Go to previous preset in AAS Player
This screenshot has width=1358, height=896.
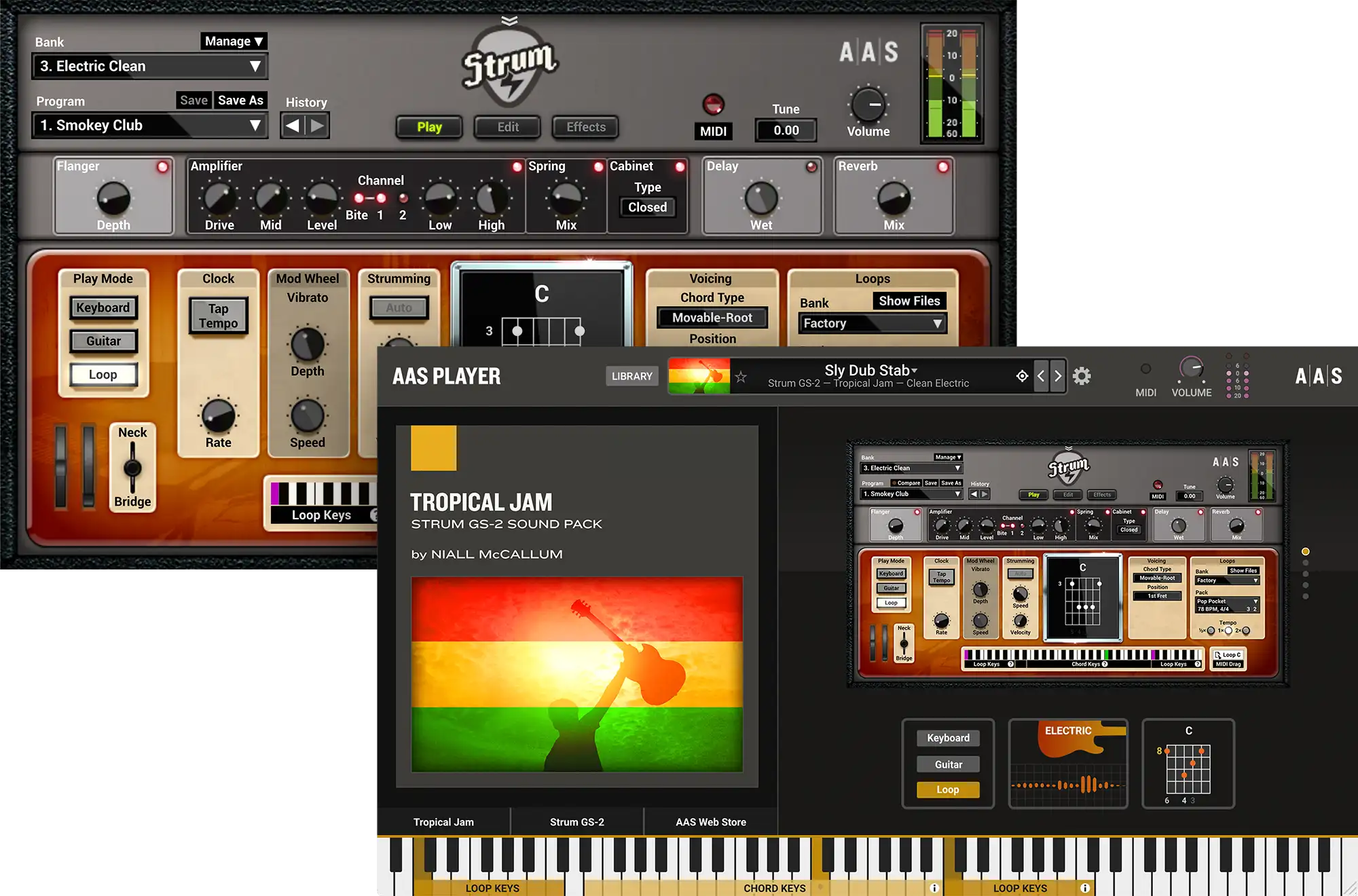point(1041,376)
